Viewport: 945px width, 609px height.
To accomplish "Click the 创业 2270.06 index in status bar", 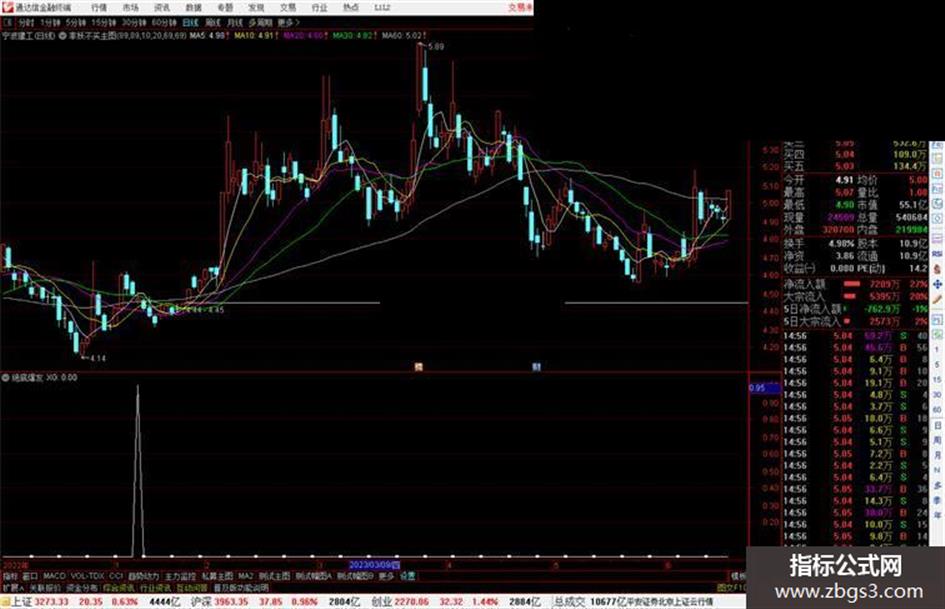I will click(400, 602).
